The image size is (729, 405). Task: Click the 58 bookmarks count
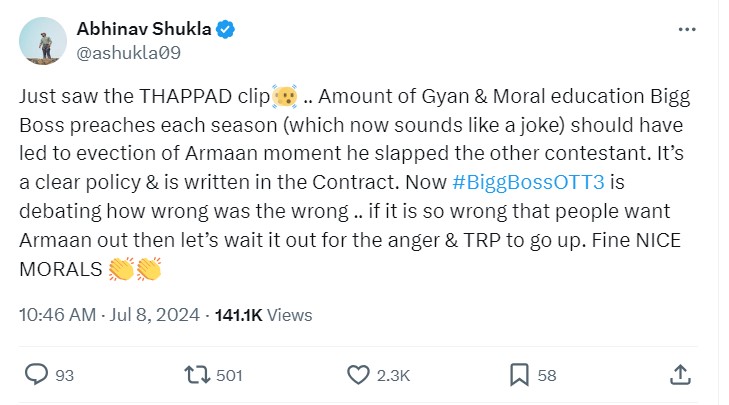(x=547, y=376)
